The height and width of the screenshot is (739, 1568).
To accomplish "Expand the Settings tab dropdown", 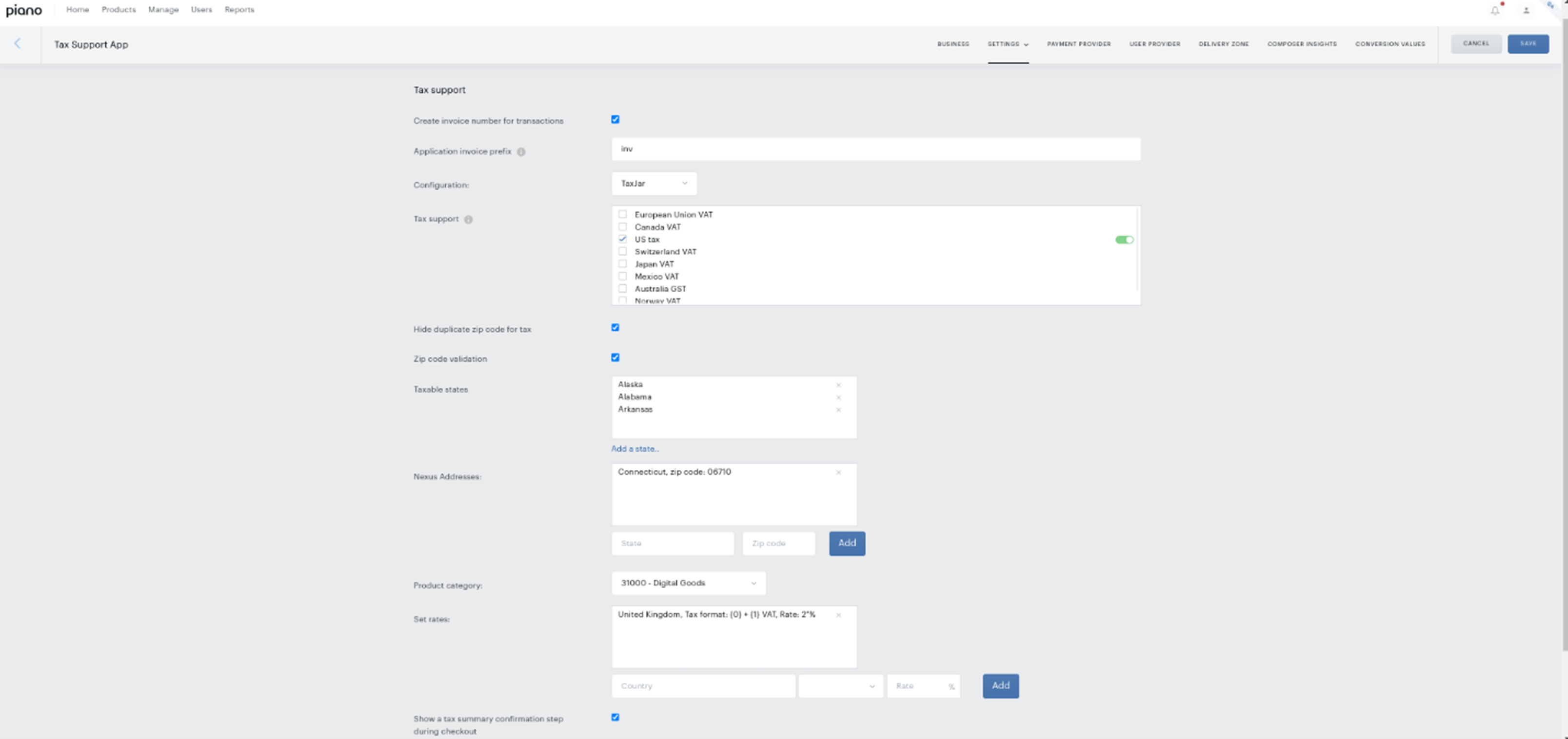I will 1008,44.
